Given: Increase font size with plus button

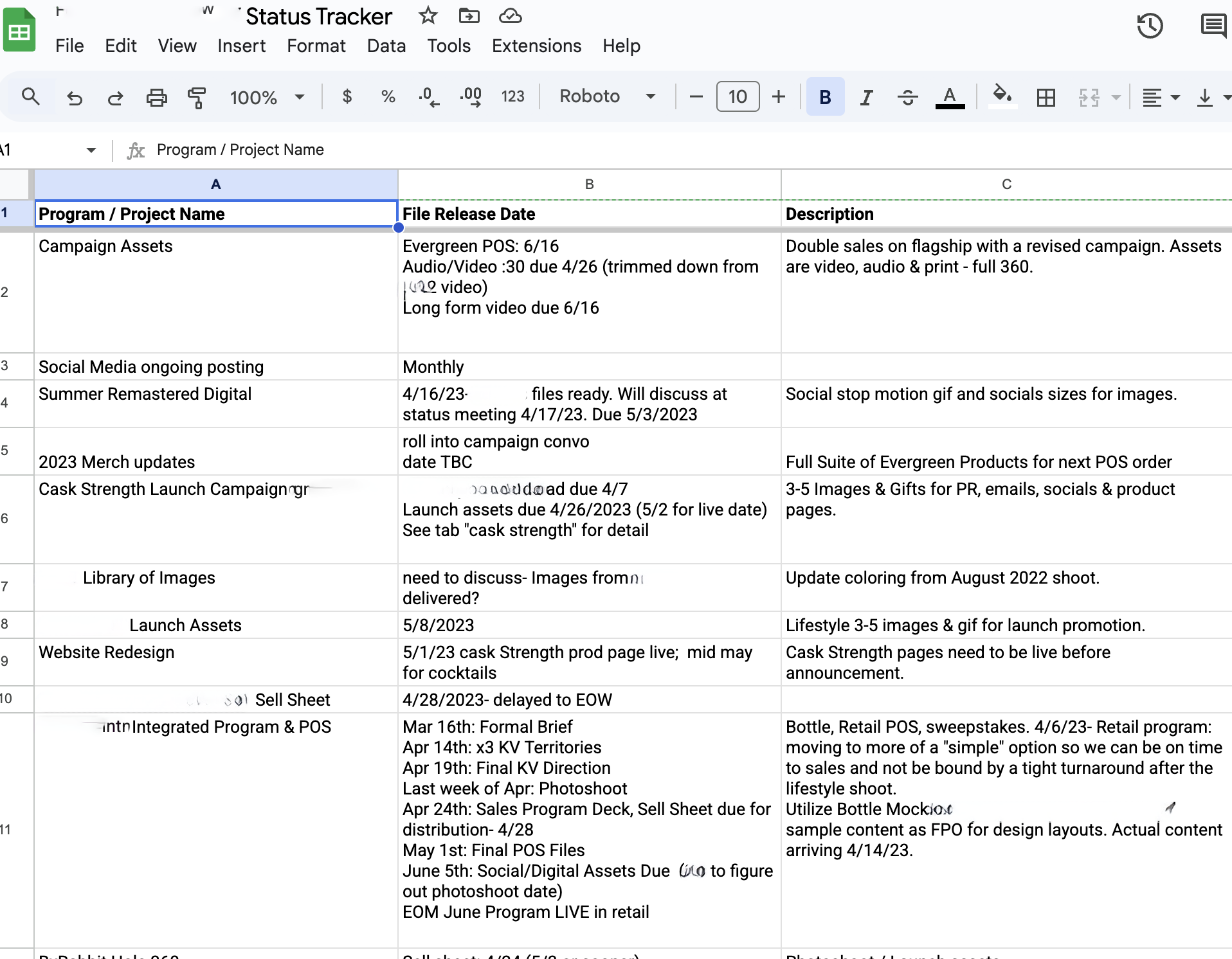Looking at the screenshot, I should (x=779, y=96).
